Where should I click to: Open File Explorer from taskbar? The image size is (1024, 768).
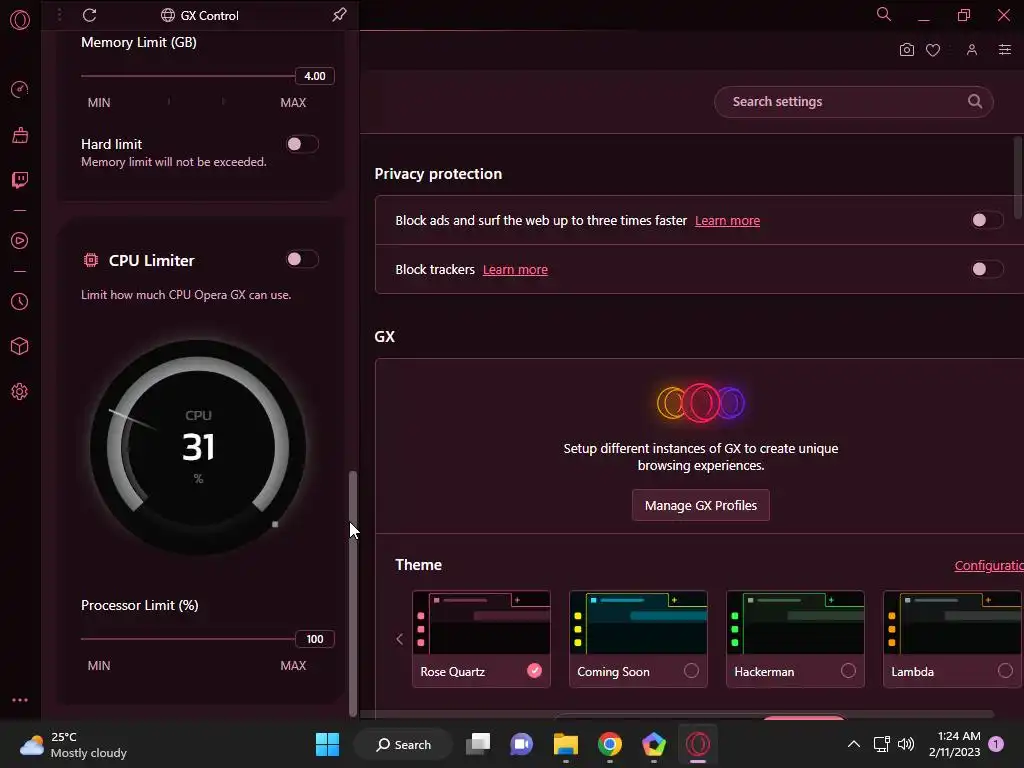(x=566, y=744)
